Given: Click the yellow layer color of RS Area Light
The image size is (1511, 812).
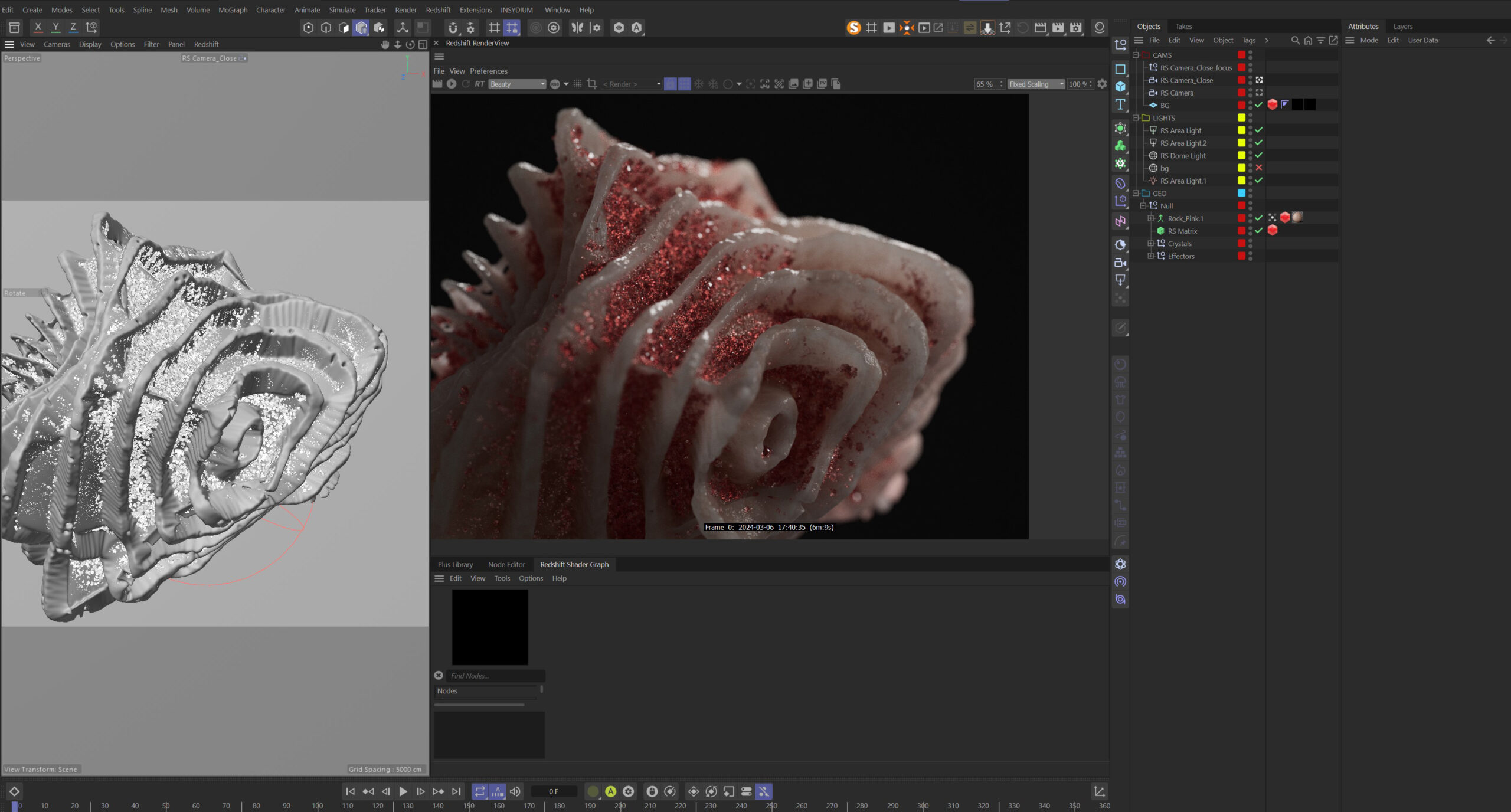Looking at the screenshot, I should (1241, 130).
